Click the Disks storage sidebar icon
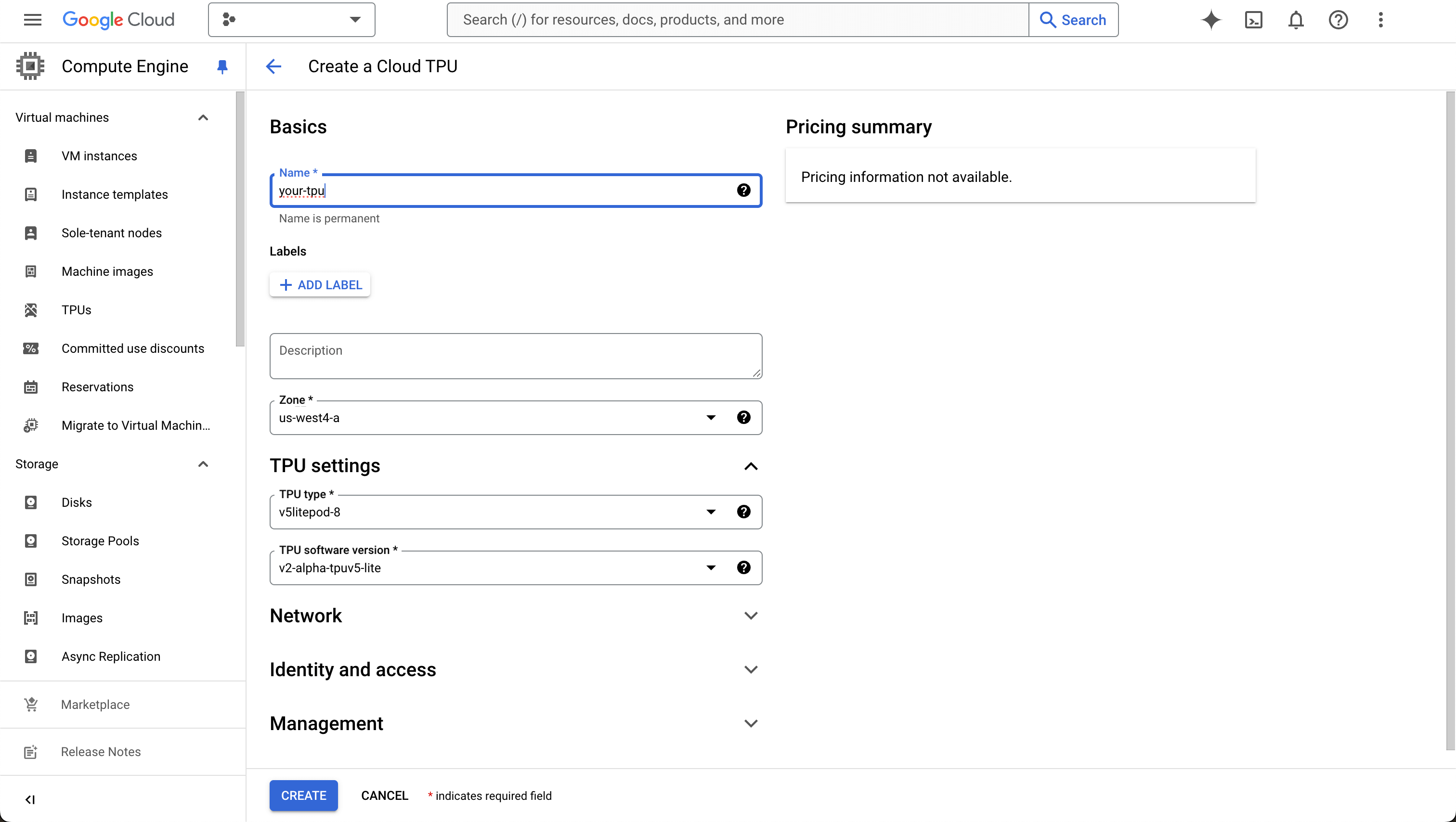 [x=31, y=502]
